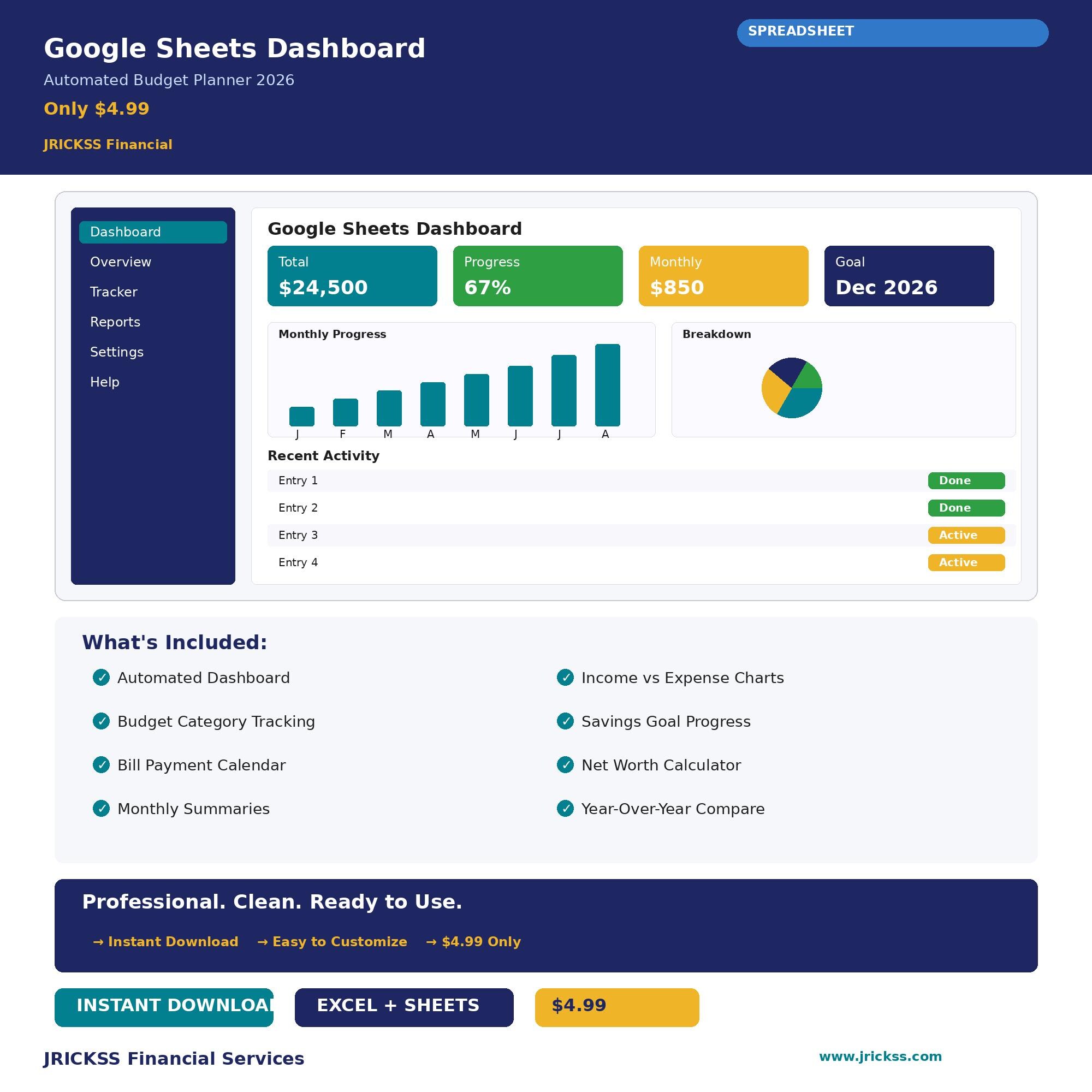Viewport: 1092px width, 1092px height.
Task: Click the Recent Activity heading
Action: (323, 456)
